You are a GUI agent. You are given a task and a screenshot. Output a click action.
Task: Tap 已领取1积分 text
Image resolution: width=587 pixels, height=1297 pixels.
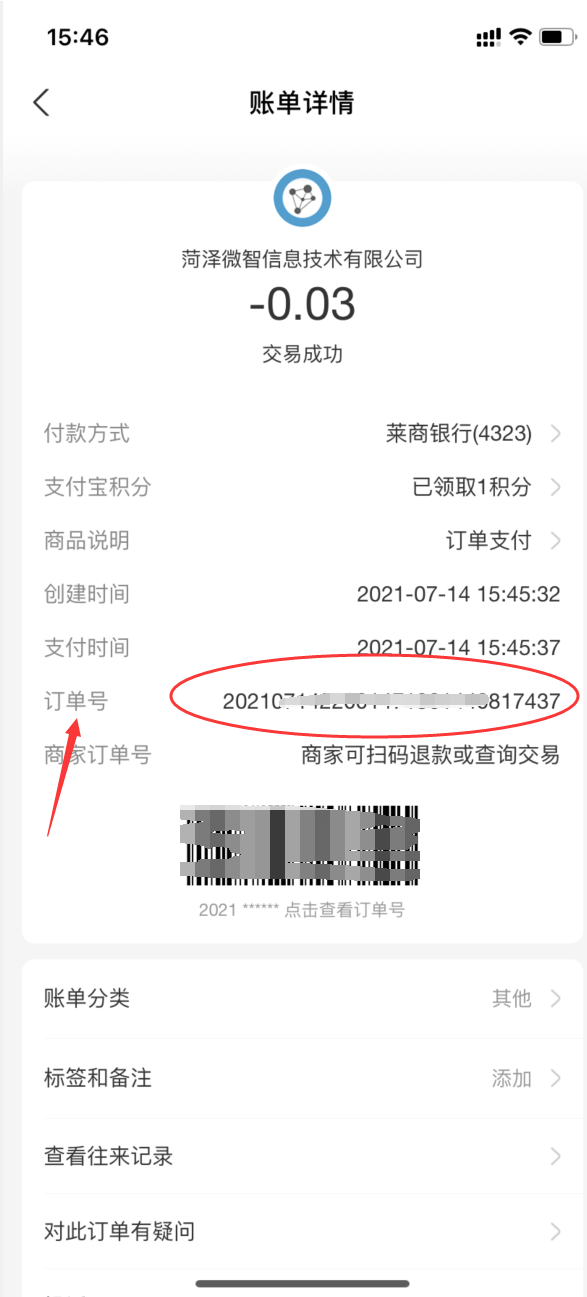(472, 487)
